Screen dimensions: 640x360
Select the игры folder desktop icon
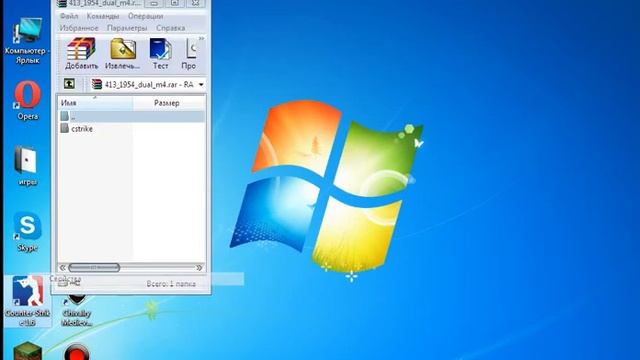27,166
